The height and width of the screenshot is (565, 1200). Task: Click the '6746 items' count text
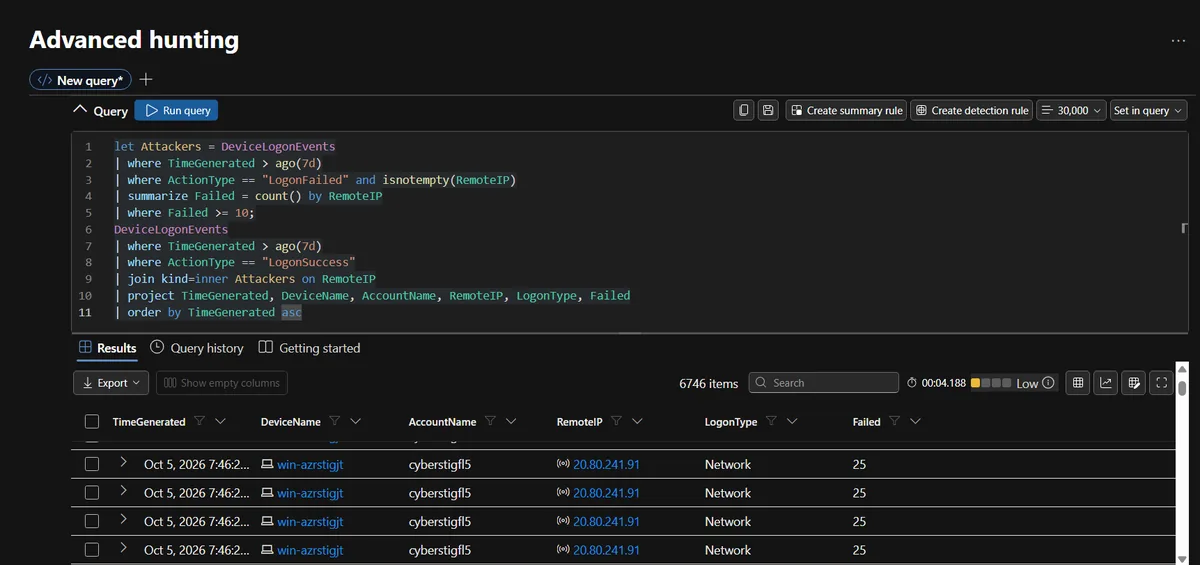click(x=708, y=383)
